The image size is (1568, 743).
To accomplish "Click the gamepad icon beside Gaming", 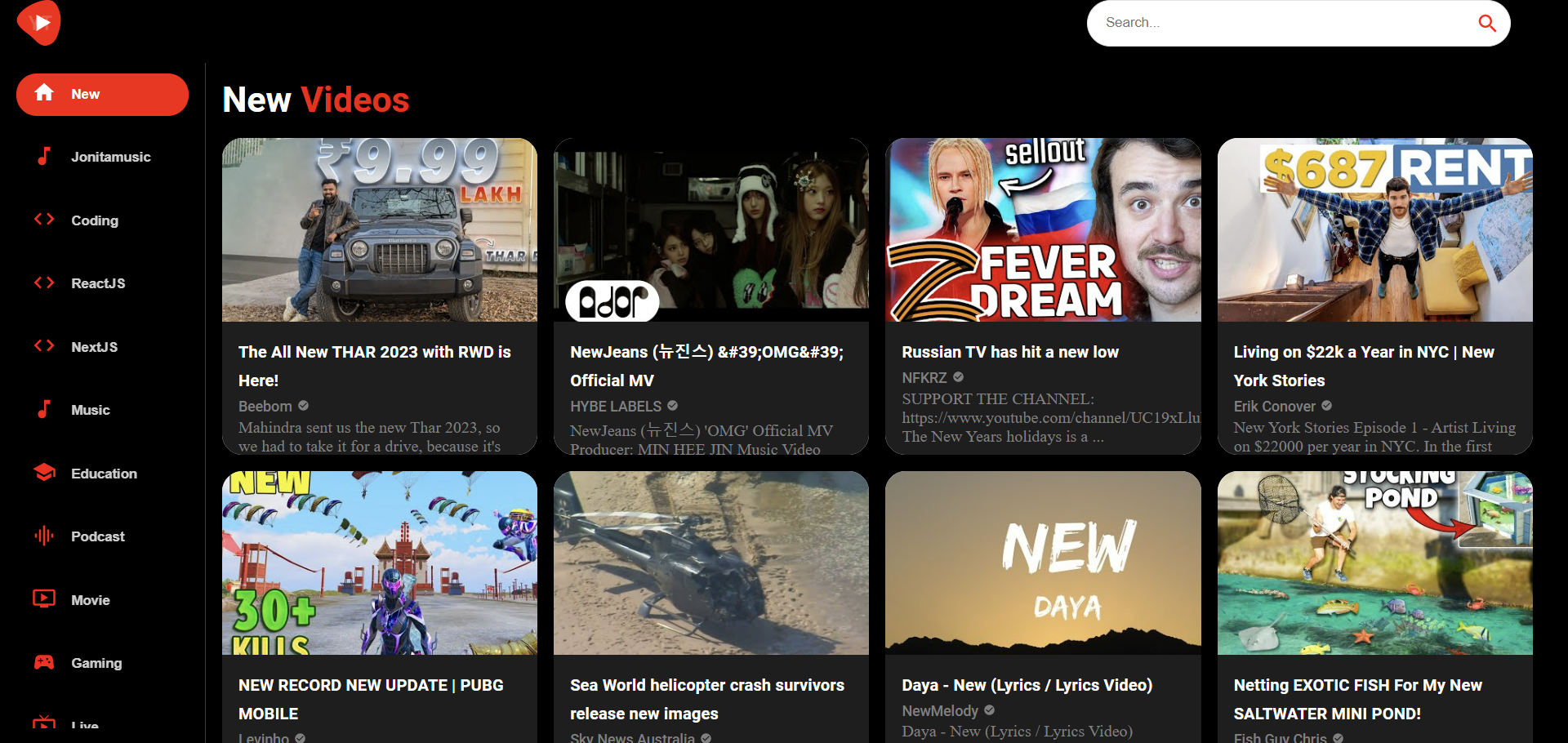I will click(44, 662).
